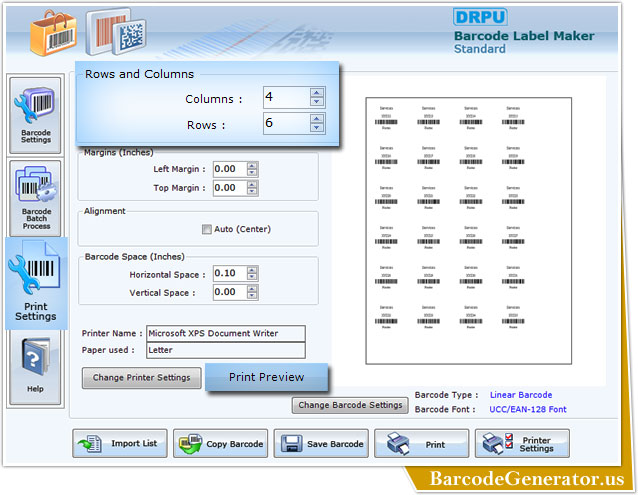Enable the Auto (Center) alignment checkbox
638x495 pixels.
pyautogui.click(x=207, y=229)
